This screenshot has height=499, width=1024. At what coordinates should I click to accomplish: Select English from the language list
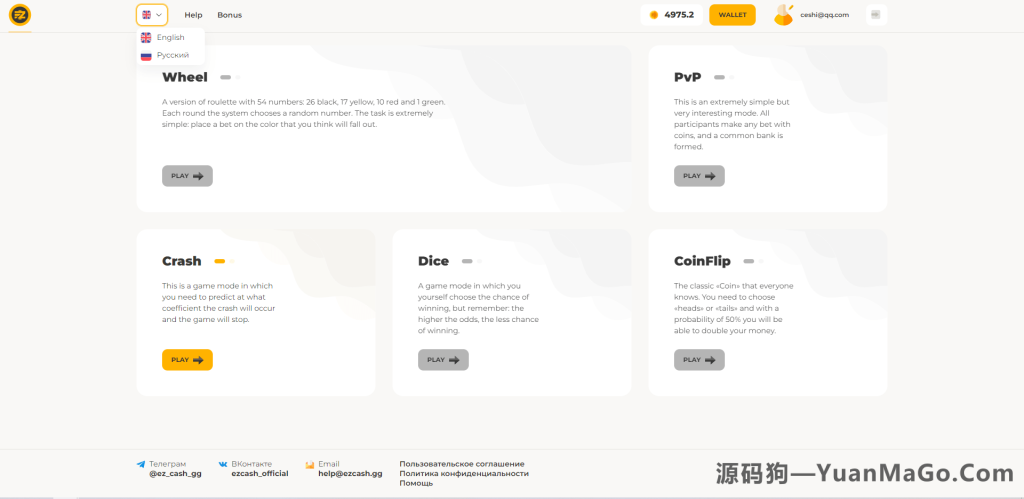[170, 37]
